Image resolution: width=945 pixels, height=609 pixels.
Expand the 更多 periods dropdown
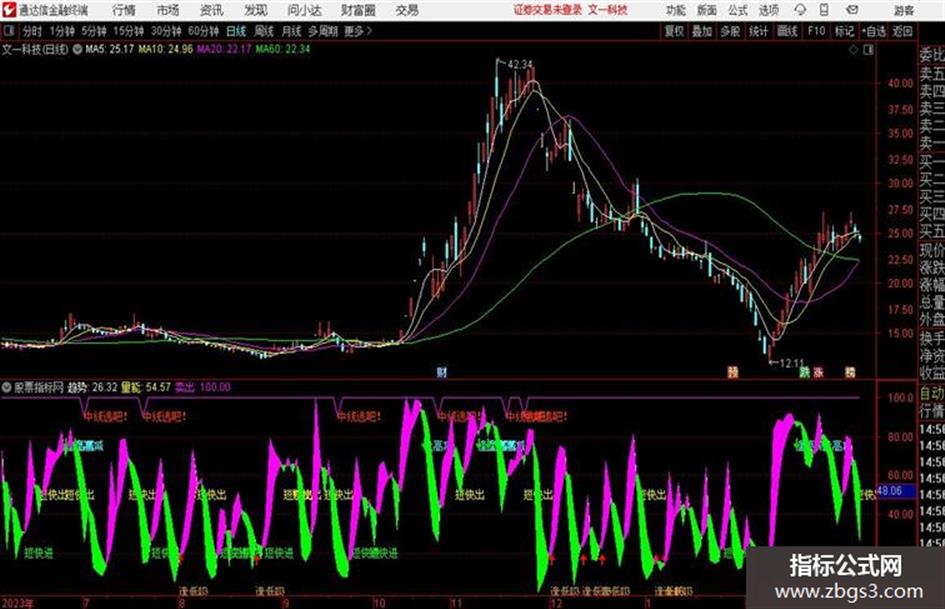point(359,31)
